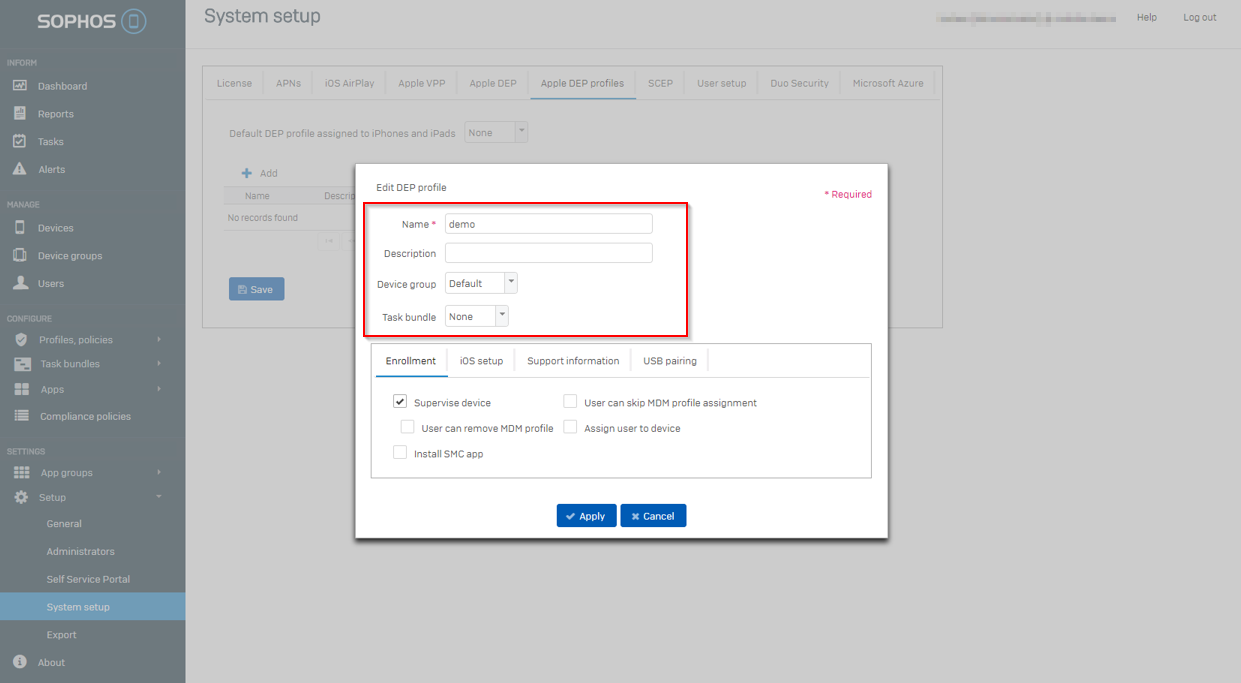Image resolution: width=1241 pixels, height=683 pixels.
Task: Uncheck the Supervise device checkbox
Action: pyautogui.click(x=400, y=402)
